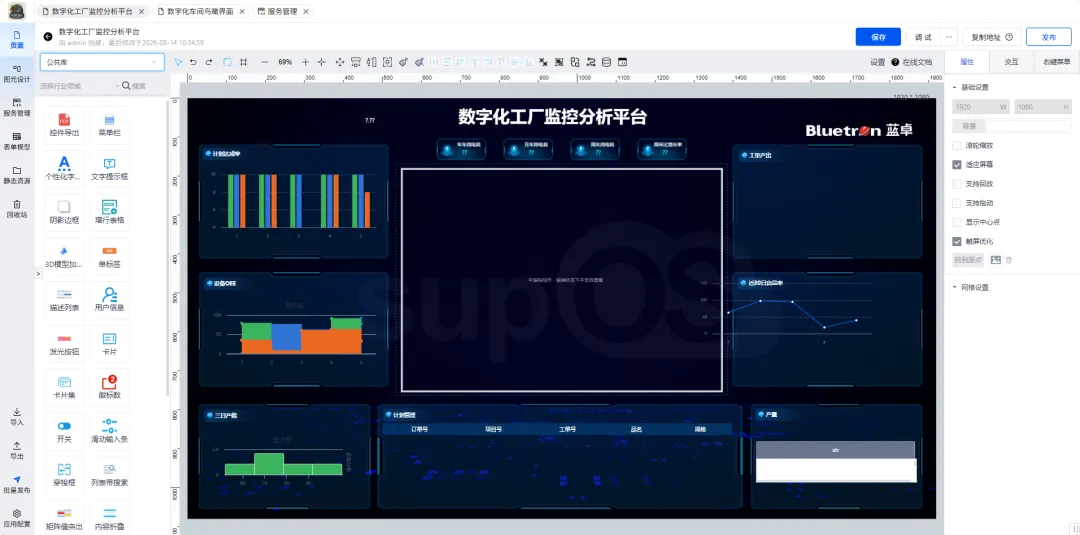Click the back arrow beside page title
Viewport: 1080px width, 535px height.
pyautogui.click(x=48, y=36)
